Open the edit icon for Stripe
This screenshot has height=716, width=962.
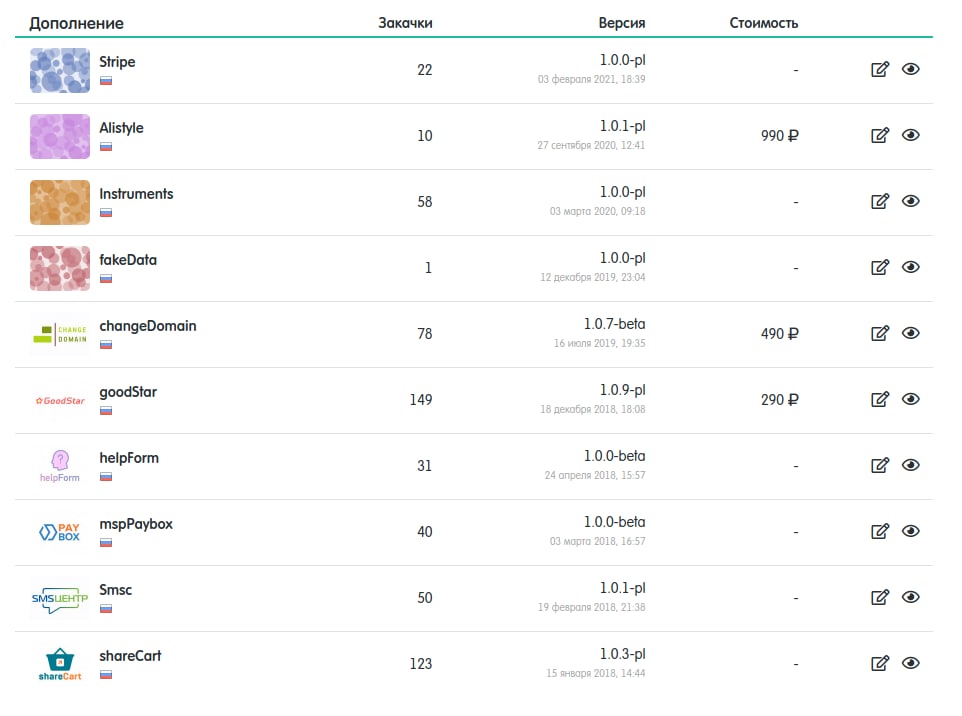(880, 69)
